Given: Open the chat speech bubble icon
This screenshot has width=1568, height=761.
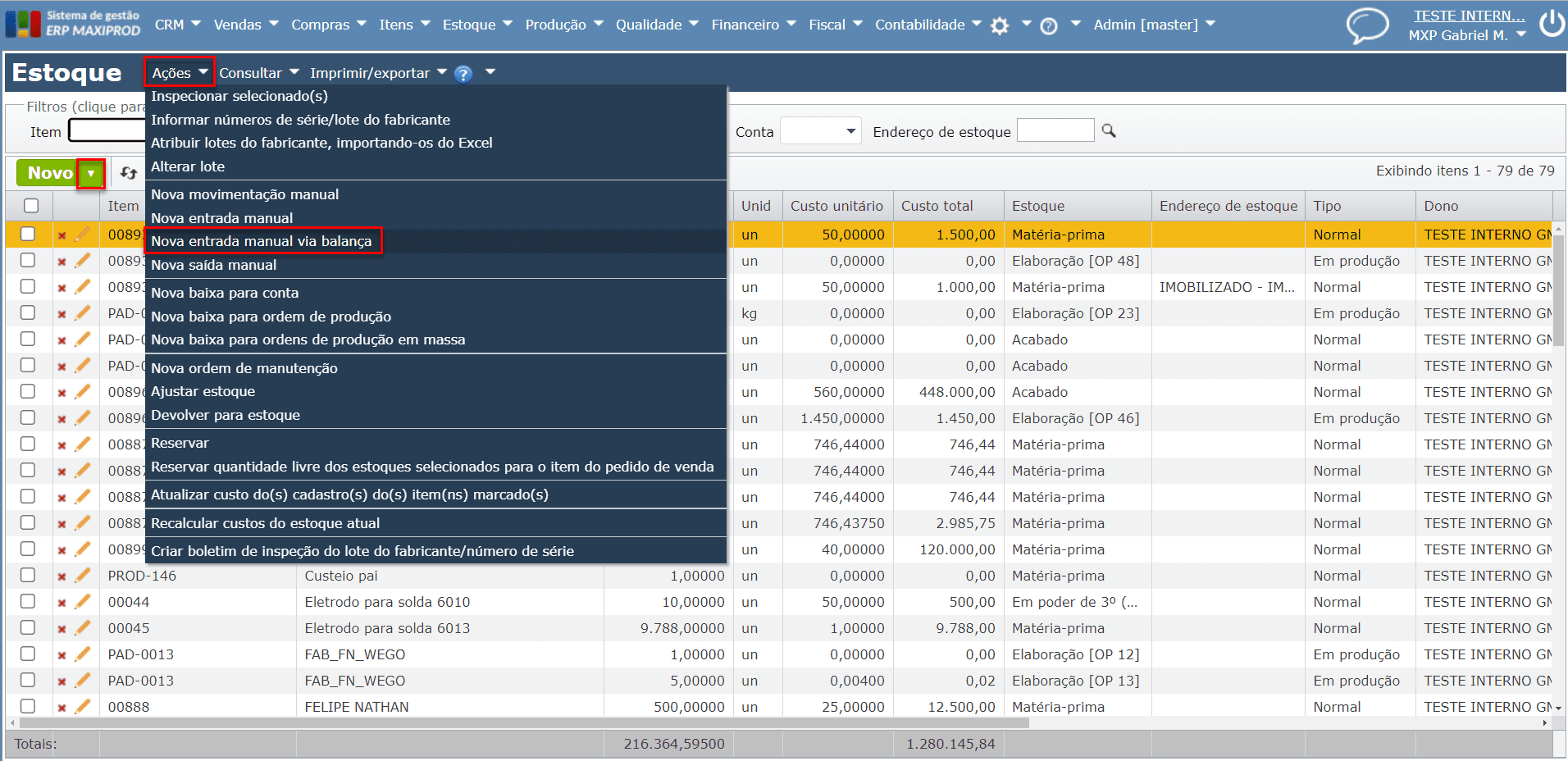Looking at the screenshot, I should (1367, 25).
